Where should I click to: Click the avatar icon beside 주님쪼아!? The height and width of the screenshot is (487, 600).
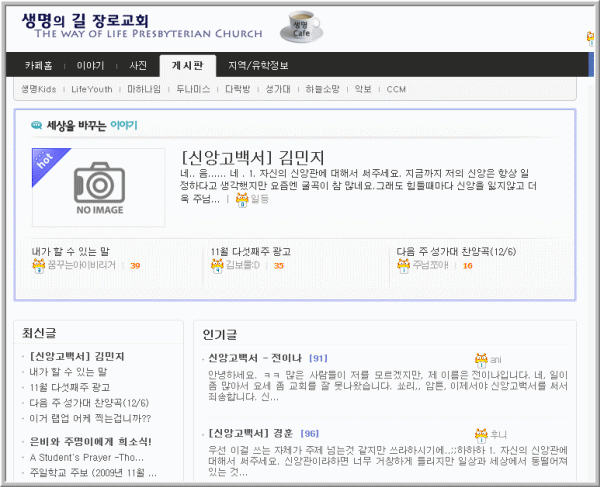(x=403, y=265)
